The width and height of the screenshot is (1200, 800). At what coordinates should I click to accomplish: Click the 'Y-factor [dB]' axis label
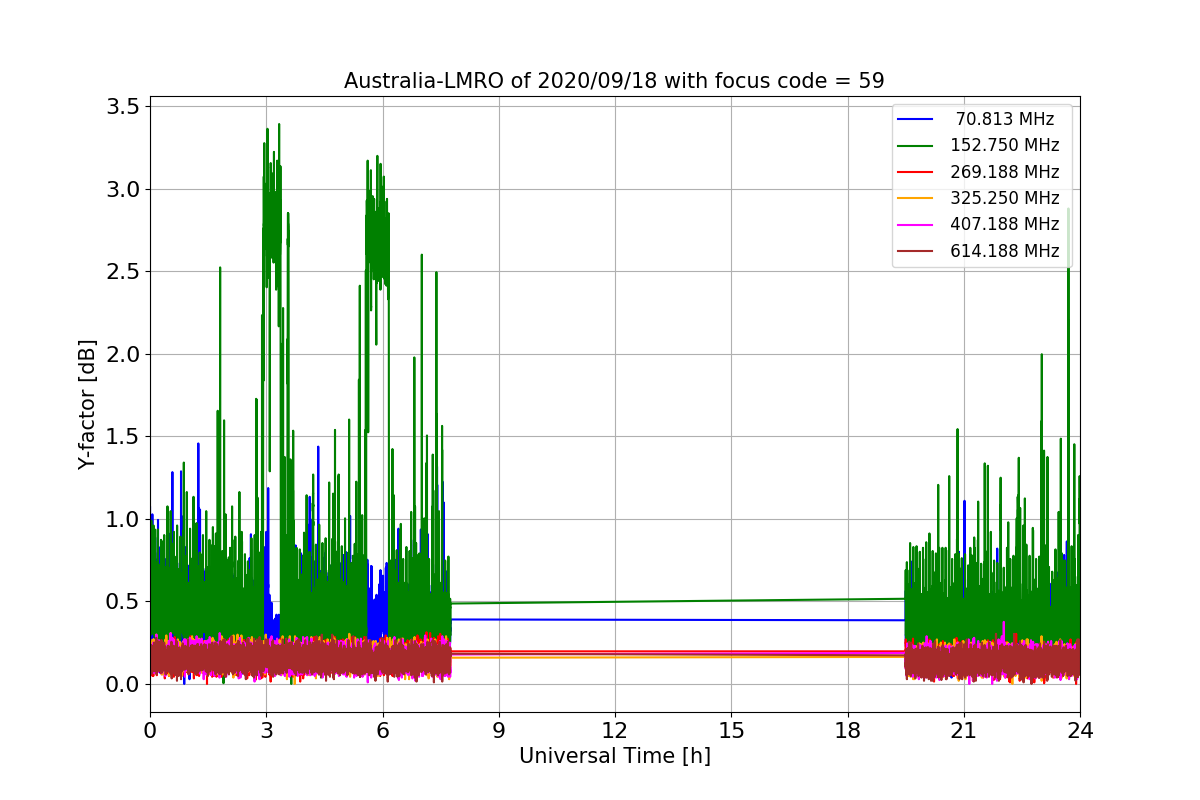pos(89,405)
